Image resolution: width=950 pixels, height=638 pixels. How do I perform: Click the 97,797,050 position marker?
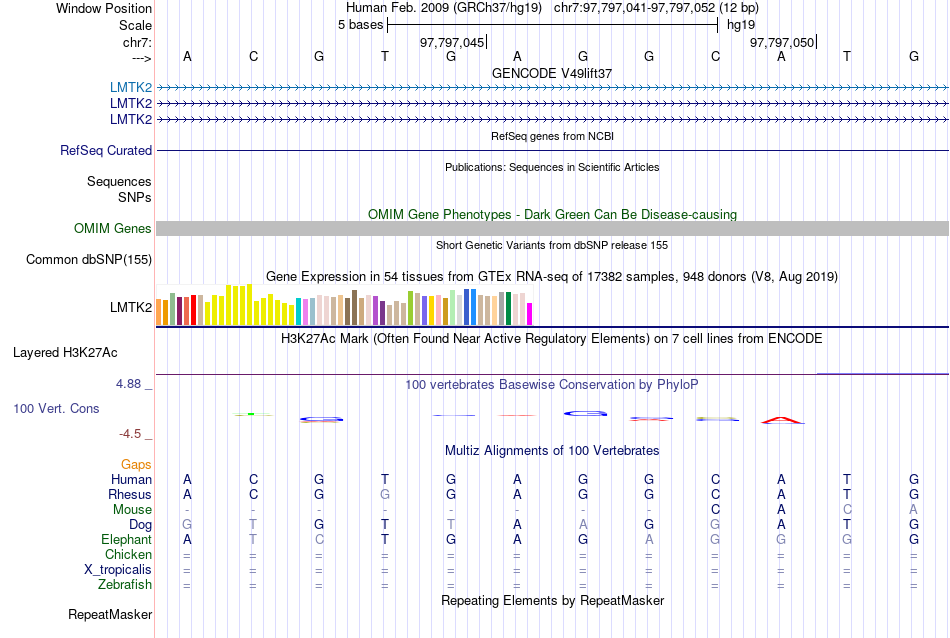pyautogui.click(x=782, y=42)
